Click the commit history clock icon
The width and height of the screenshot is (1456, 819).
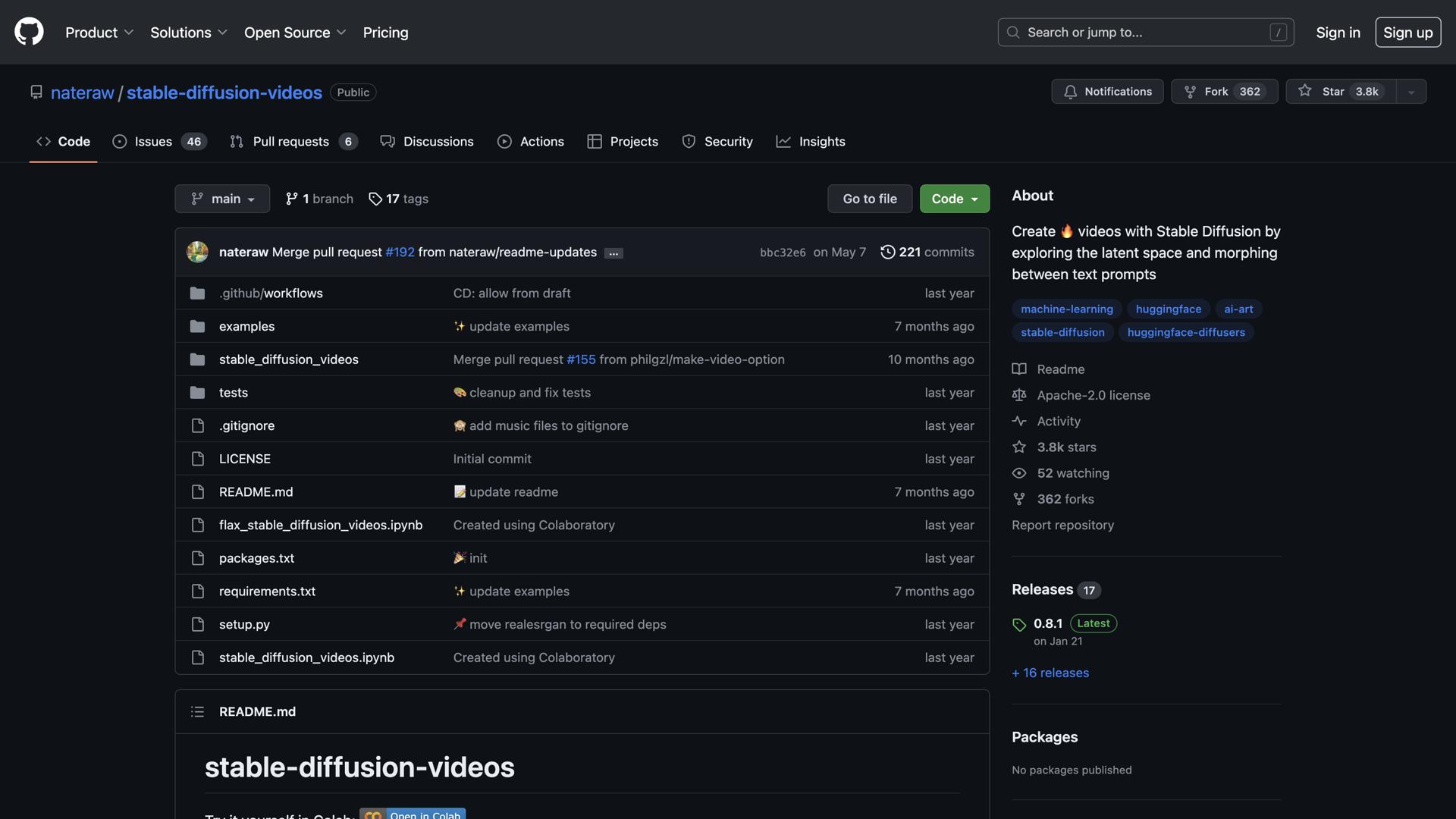[x=889, y=252]
